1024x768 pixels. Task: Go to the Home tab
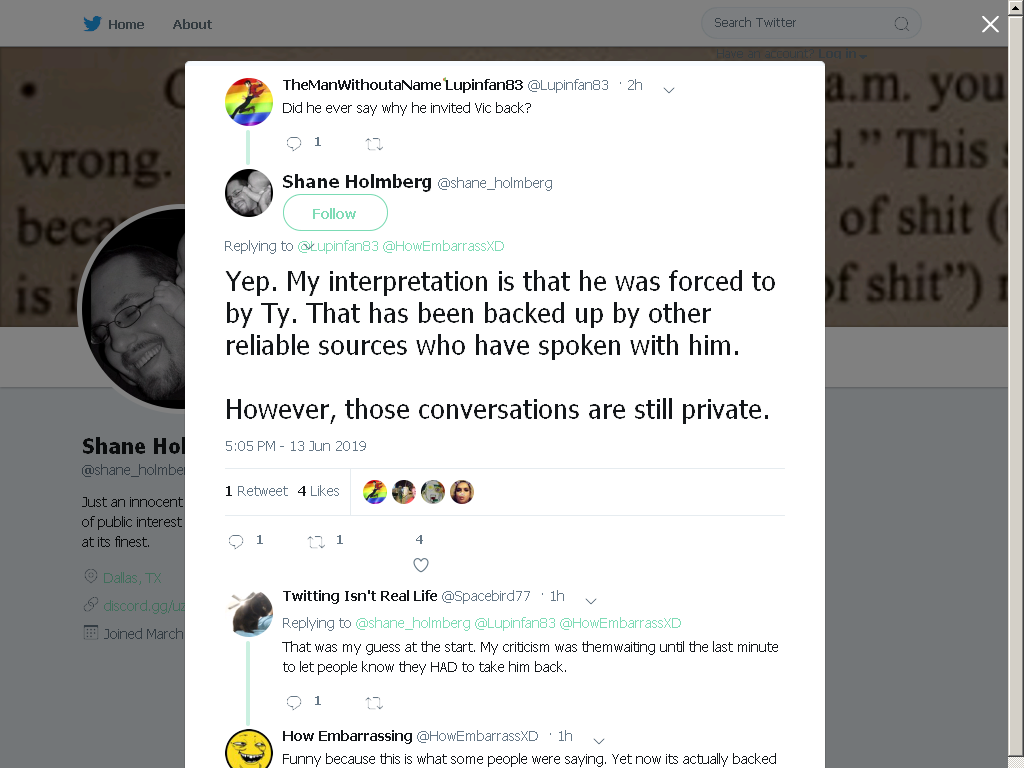pyautogui.click(x=126, y=24)
